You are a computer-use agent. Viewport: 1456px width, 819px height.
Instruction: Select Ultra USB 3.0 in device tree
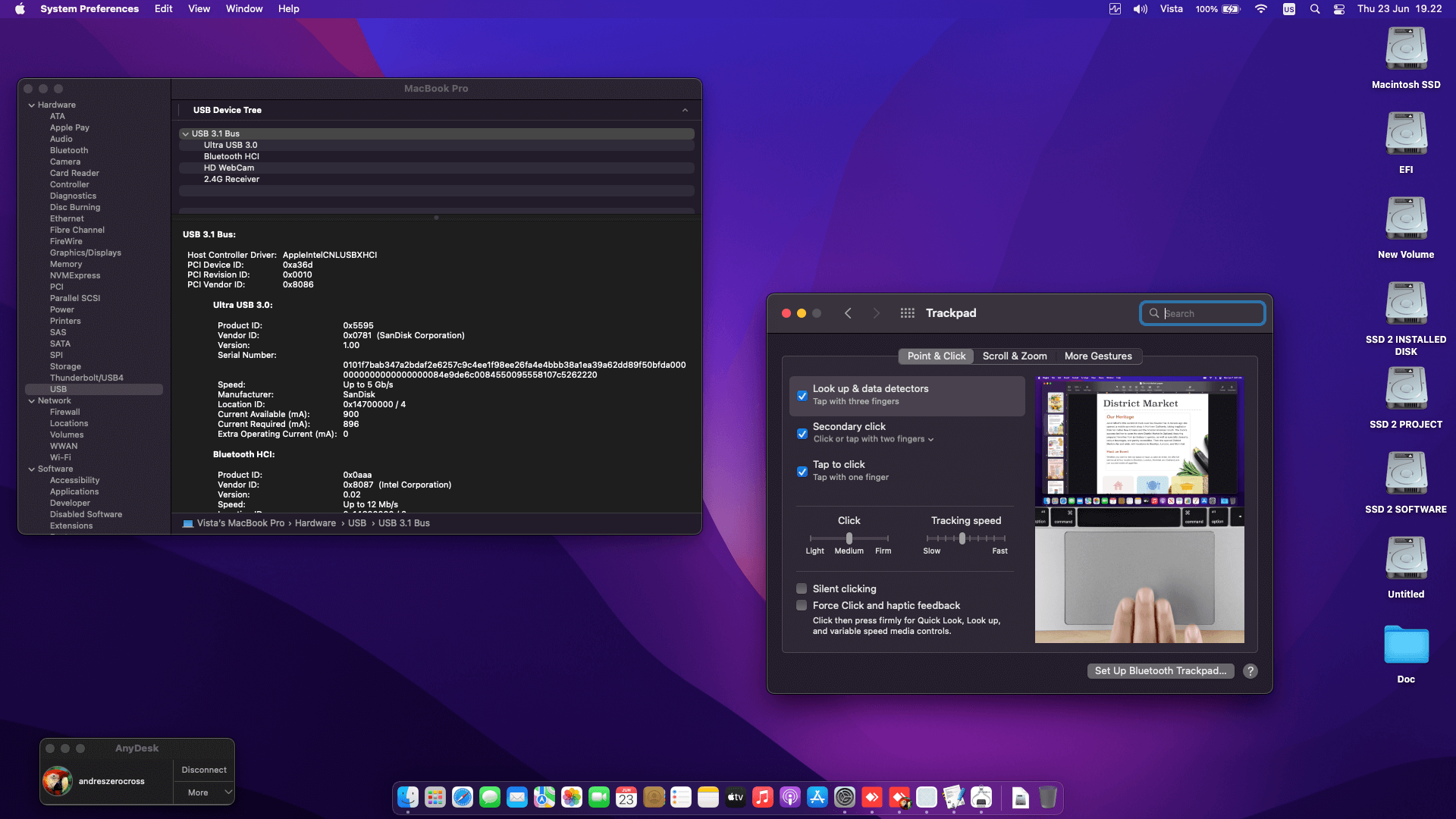point(436,145)
